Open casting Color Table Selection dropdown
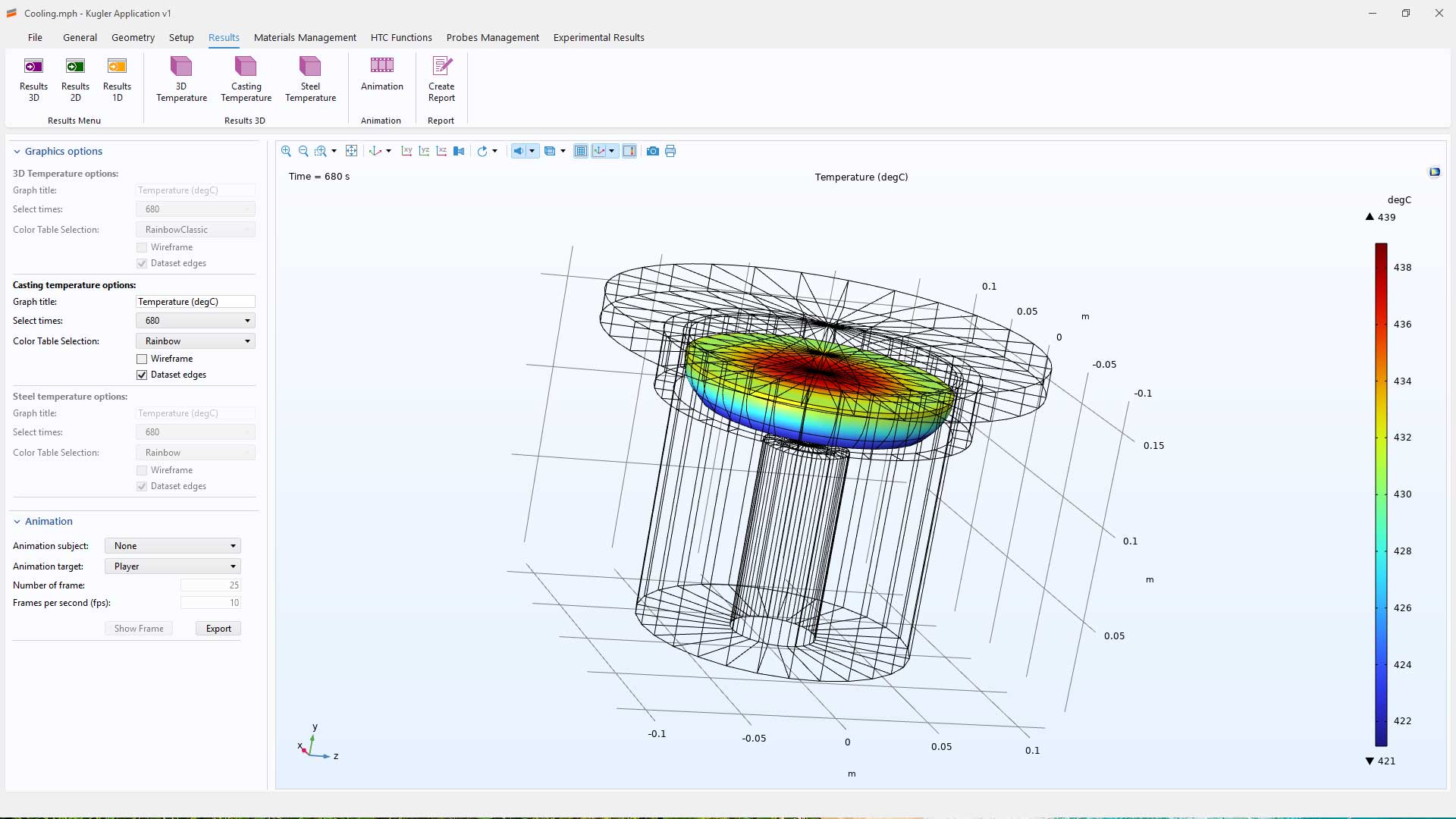This screenshot has height=819, width=1456. click(196, 341)
